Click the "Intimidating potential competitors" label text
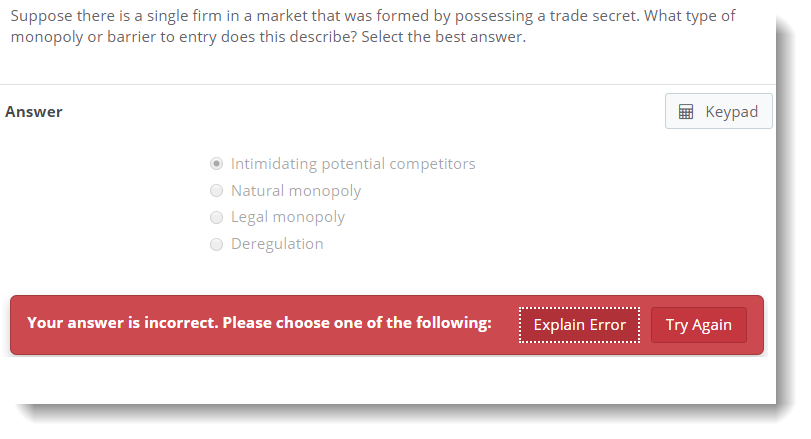811x439 pixels. 353,164
